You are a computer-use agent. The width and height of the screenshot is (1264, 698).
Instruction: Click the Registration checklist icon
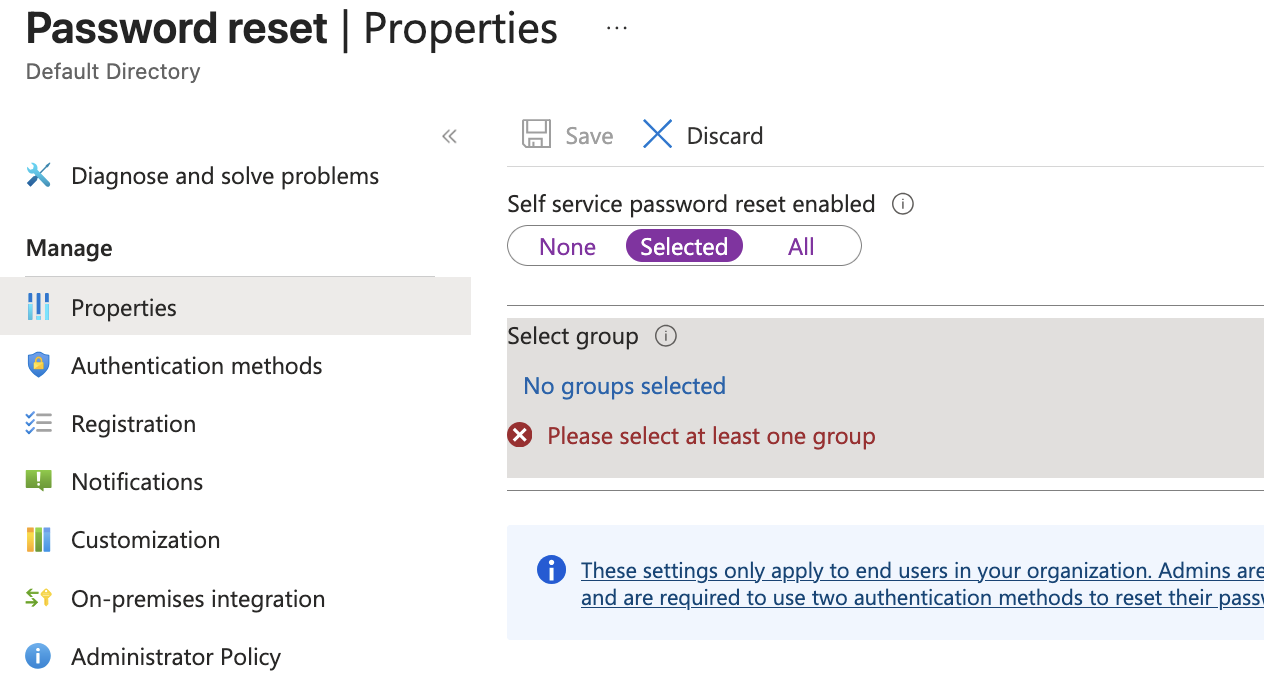click(x=38, y=424)
